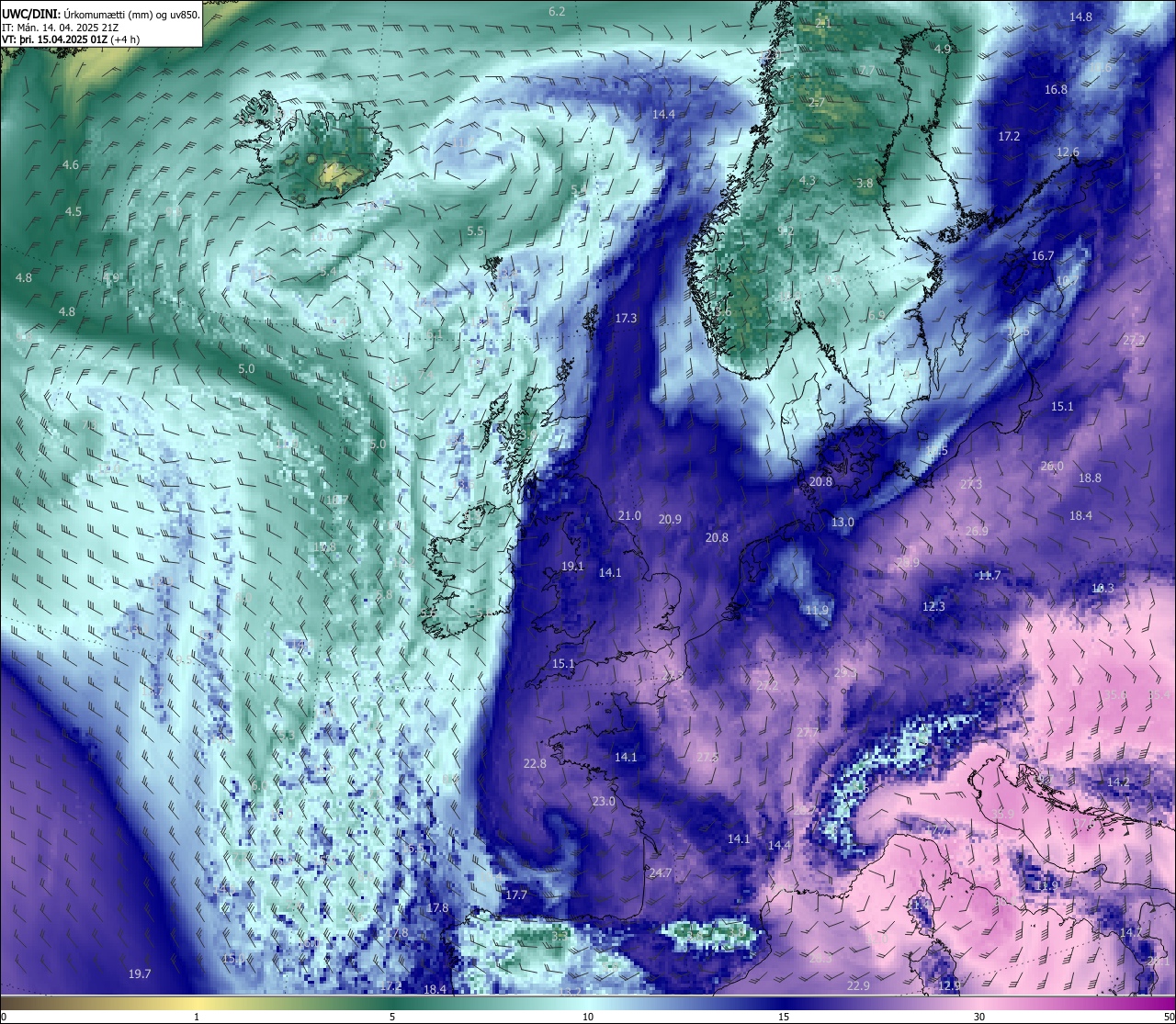Click the 14.7 value label
This screenshot has width=1176, height=1024.
coord(1130,932)
